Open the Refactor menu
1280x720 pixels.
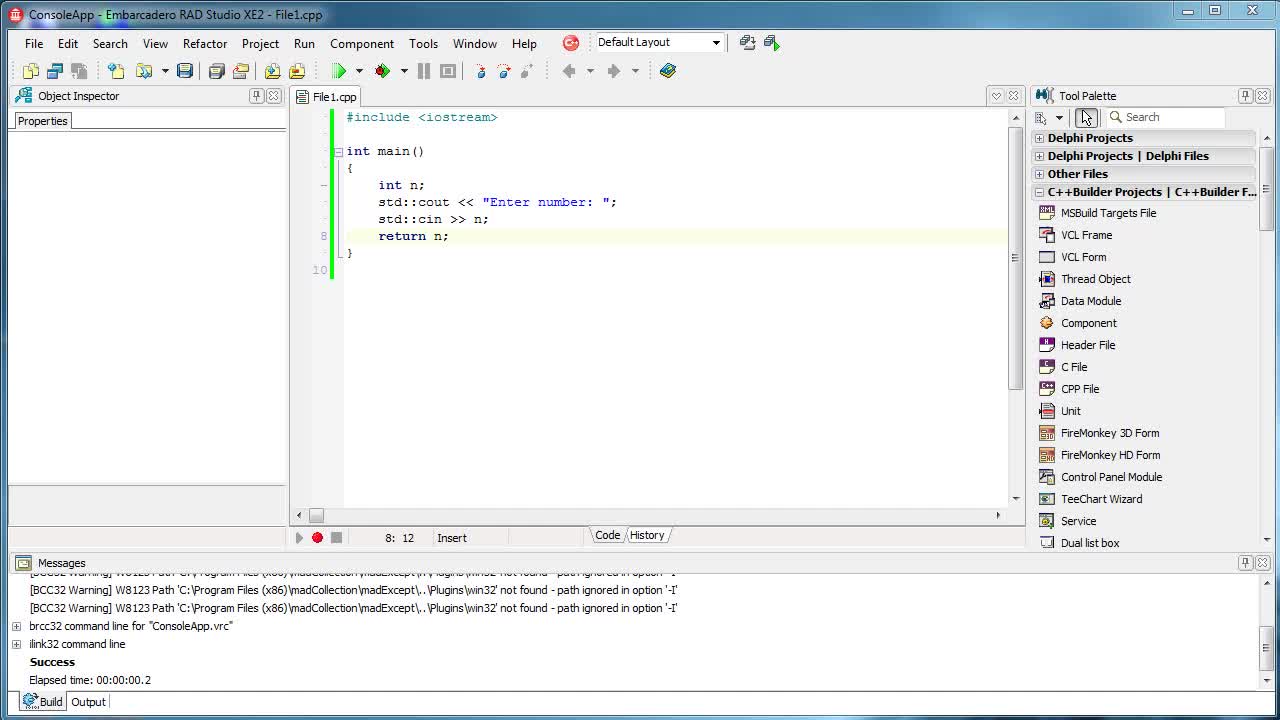pos(205,43)
